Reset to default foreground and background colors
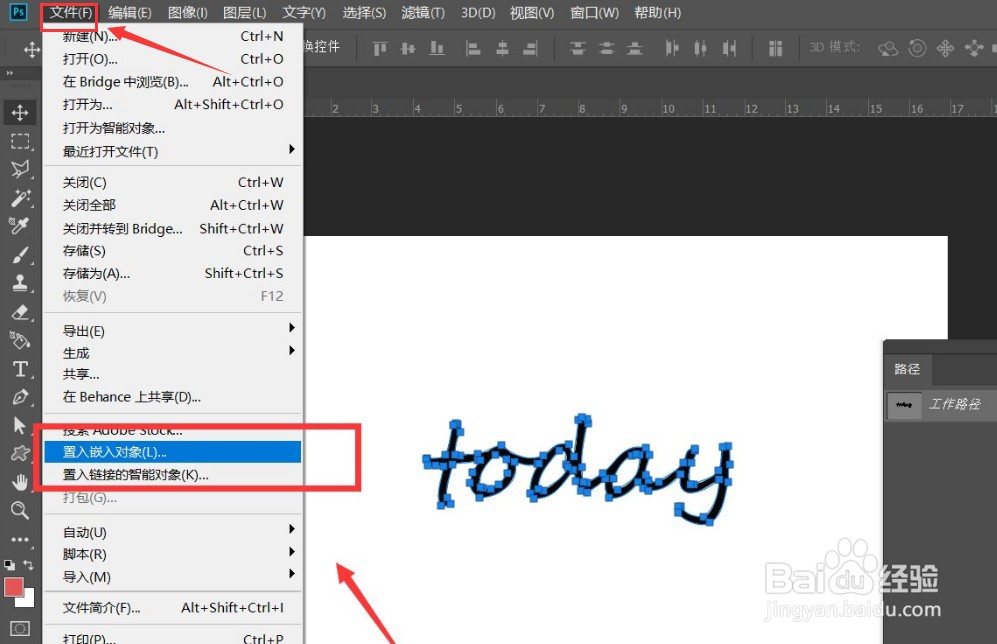This screenshot has height=644, width=997. [10, 565]
